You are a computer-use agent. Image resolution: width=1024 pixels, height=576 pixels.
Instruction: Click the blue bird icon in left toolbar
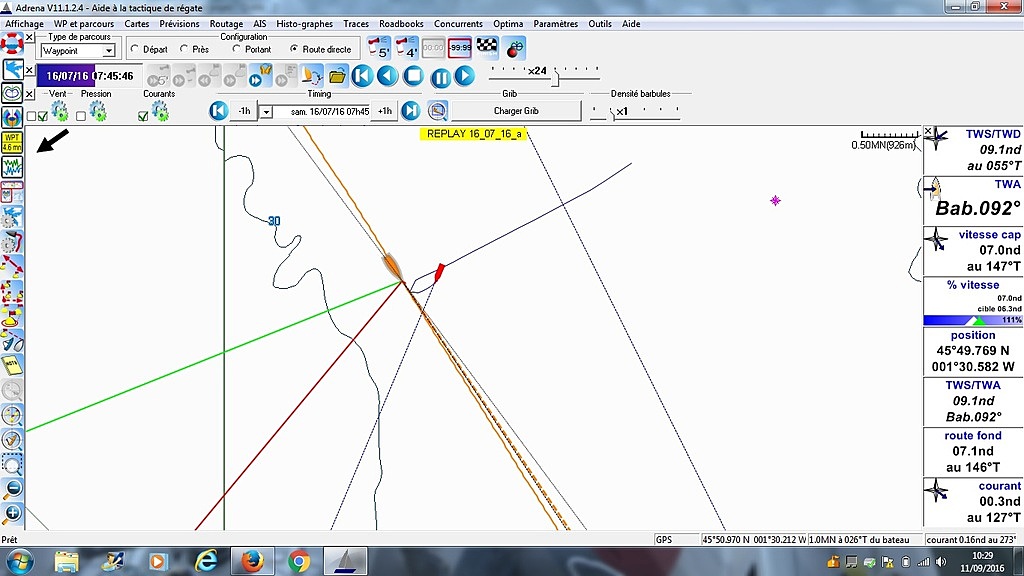(12, 69)
